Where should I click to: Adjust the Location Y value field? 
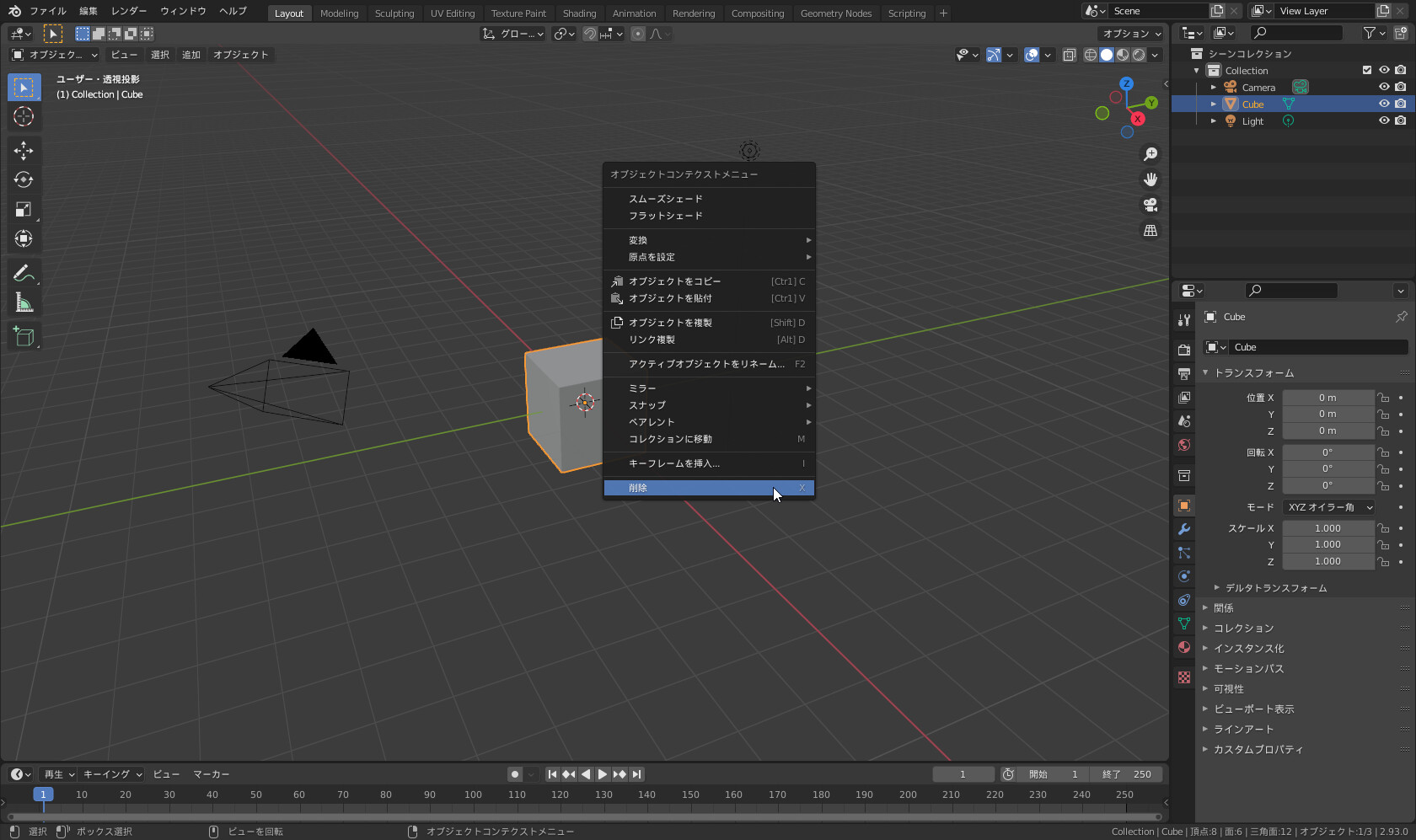1328,415
